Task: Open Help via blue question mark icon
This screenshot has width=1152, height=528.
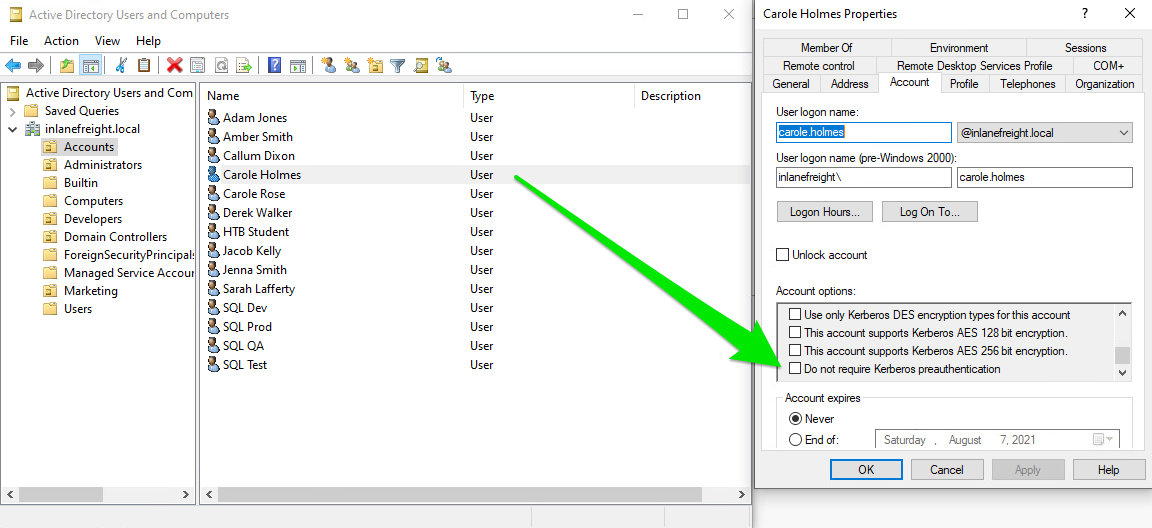Action: point(274,66)
